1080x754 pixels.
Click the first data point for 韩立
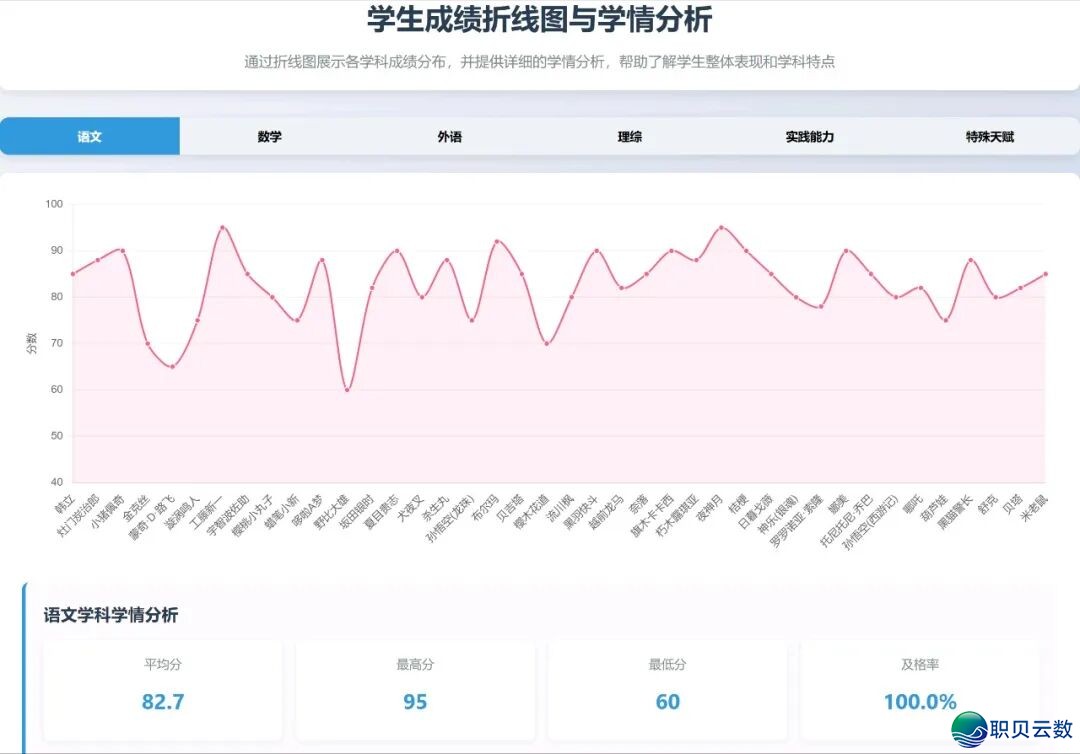pyautogui.click(x=71, y=272)
